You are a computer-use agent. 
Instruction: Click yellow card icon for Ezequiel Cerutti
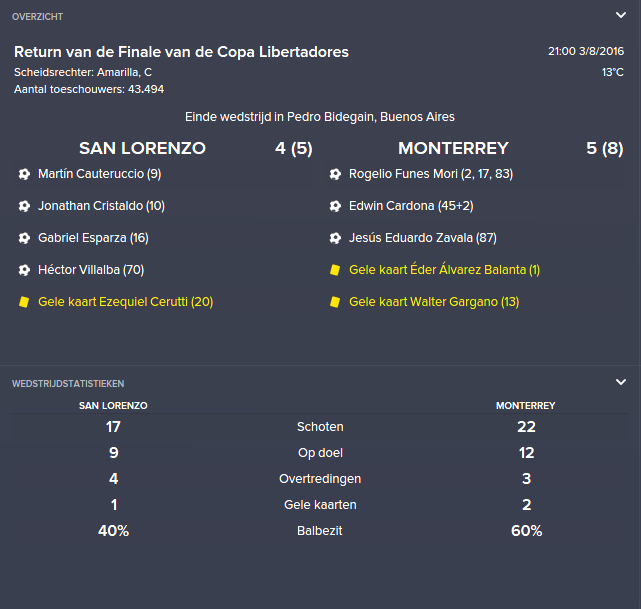click(24, 302)
